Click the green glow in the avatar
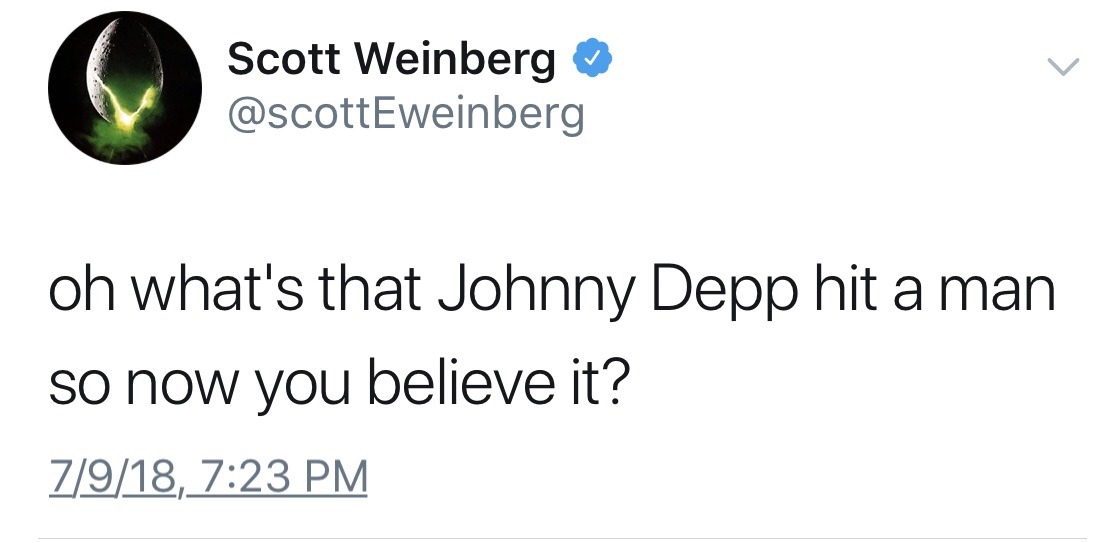The height and width of the screenshot is (543, 1102). click(x=130, y=118)
